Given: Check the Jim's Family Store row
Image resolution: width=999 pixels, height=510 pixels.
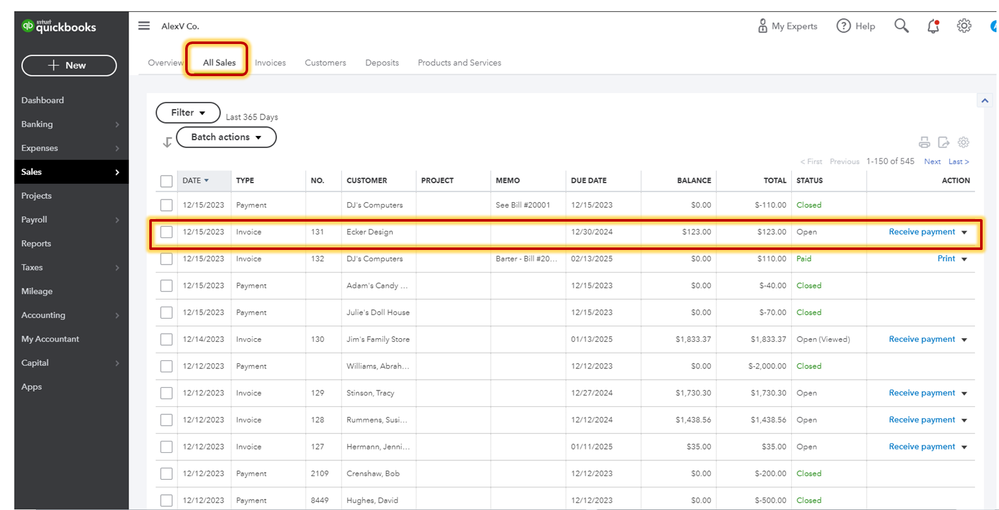Looking at the screenshot, I should pos(166,339).
